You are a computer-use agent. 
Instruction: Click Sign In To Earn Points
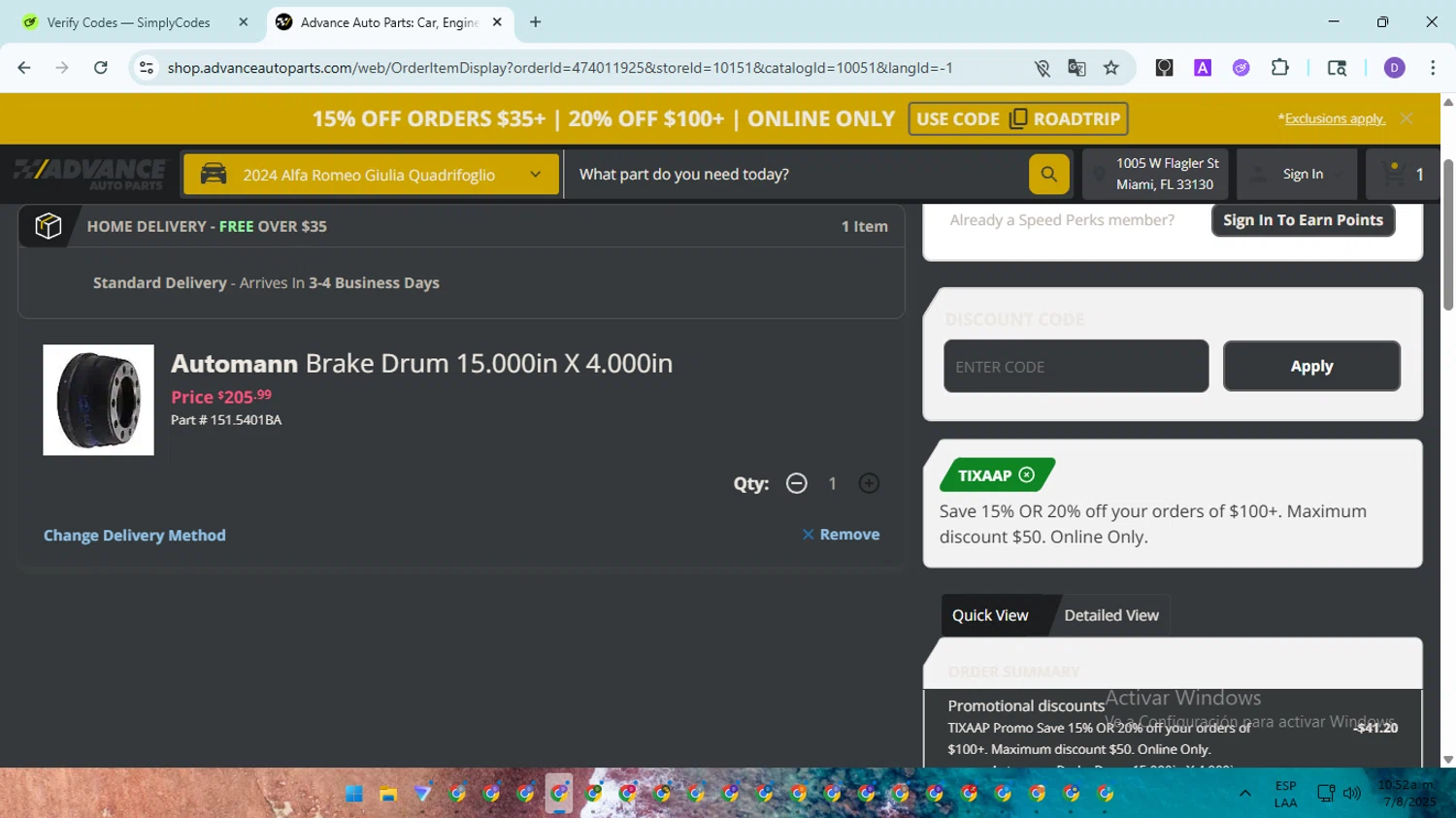click(x=1303, y=220)
